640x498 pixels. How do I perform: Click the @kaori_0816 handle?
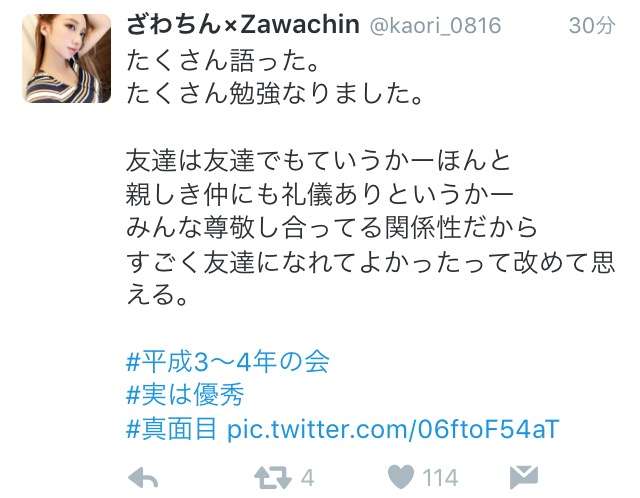[435, 26]
